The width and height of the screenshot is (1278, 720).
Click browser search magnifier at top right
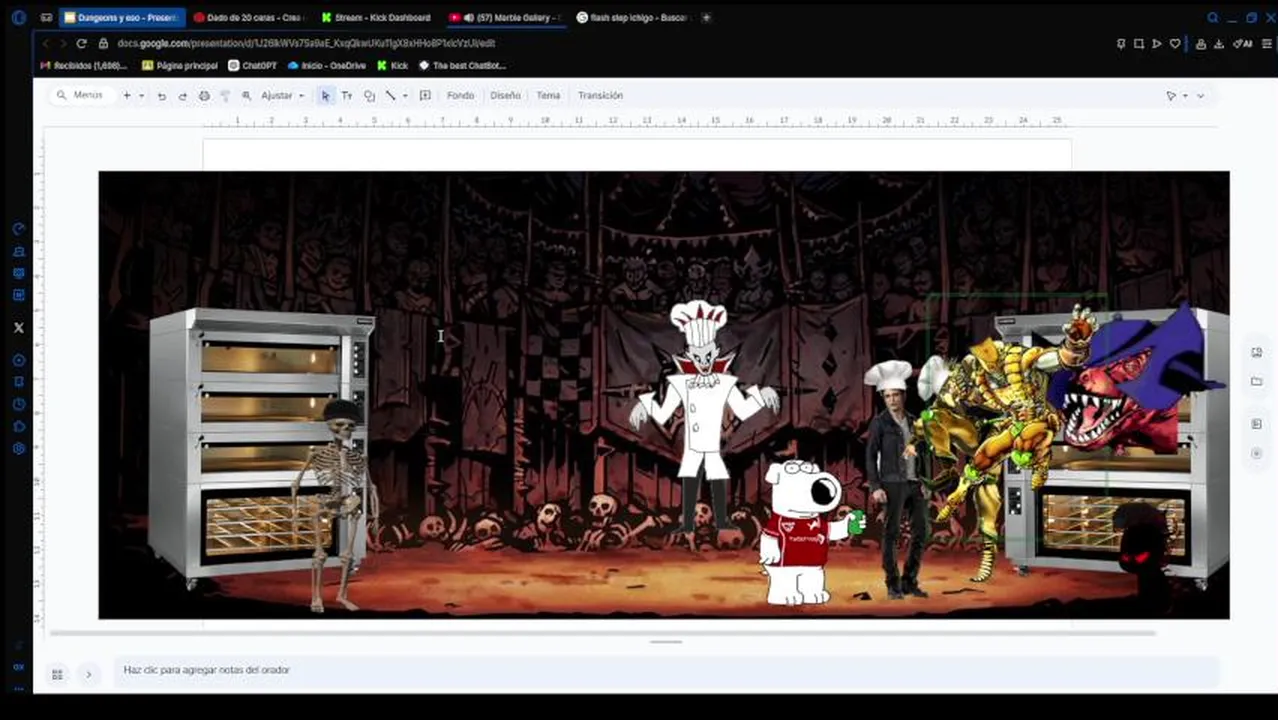click(1213, 18)
